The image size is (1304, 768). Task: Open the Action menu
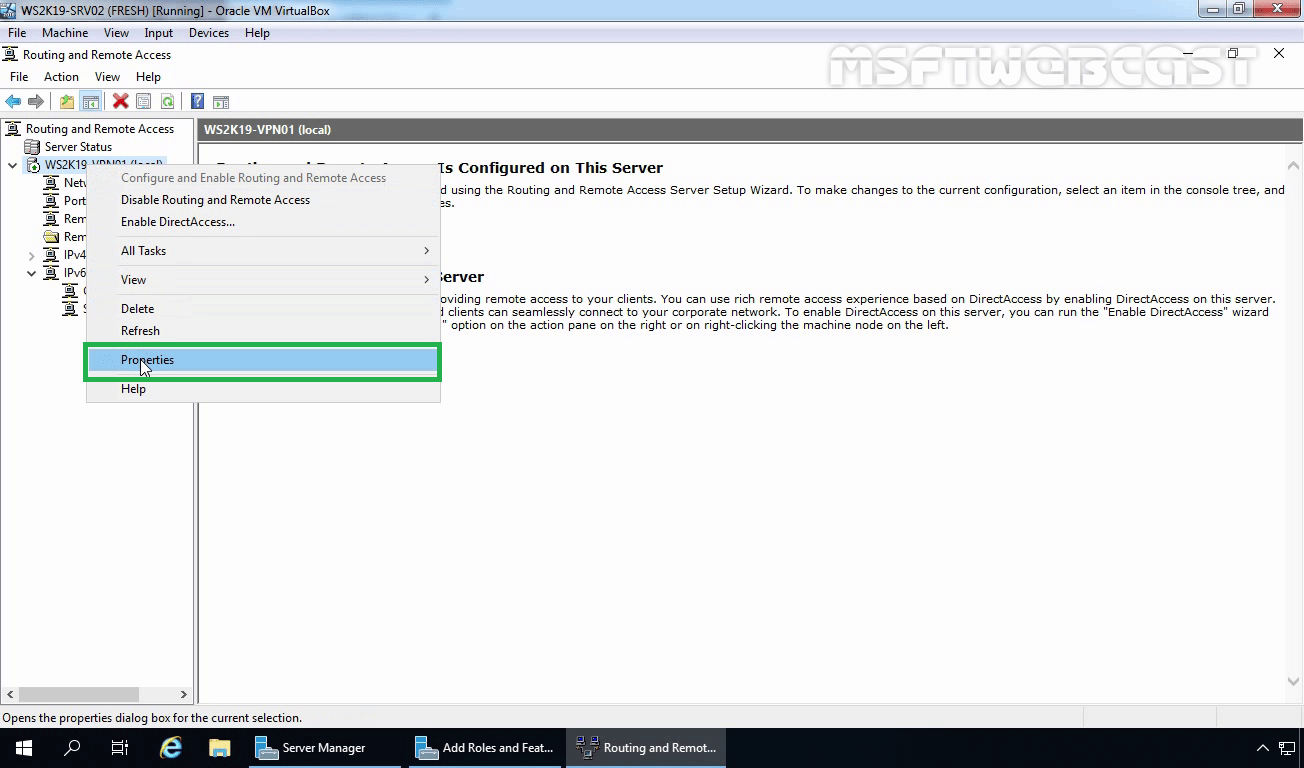pos(61,77)
